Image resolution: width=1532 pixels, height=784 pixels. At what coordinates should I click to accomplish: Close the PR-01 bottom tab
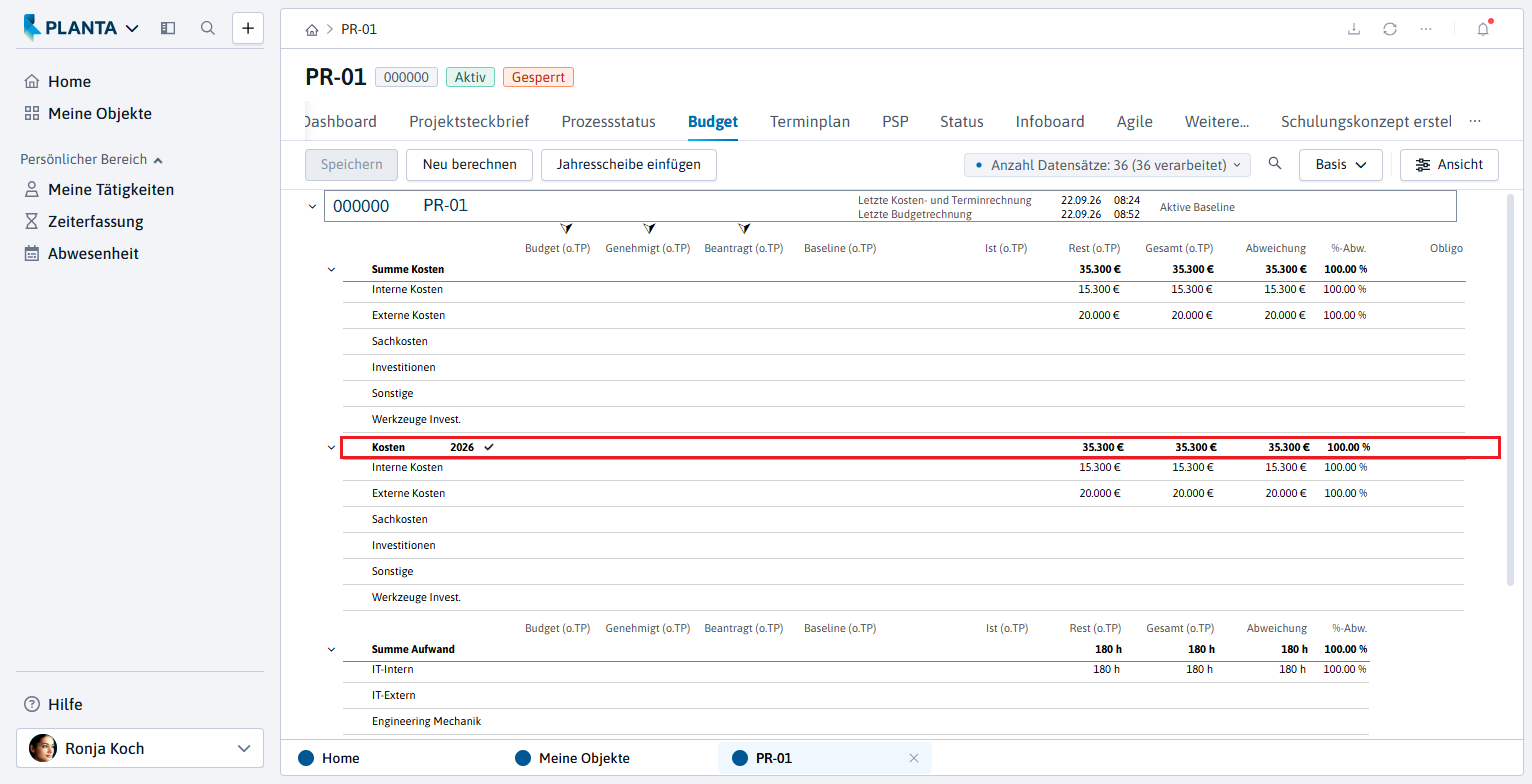point(913,758)
